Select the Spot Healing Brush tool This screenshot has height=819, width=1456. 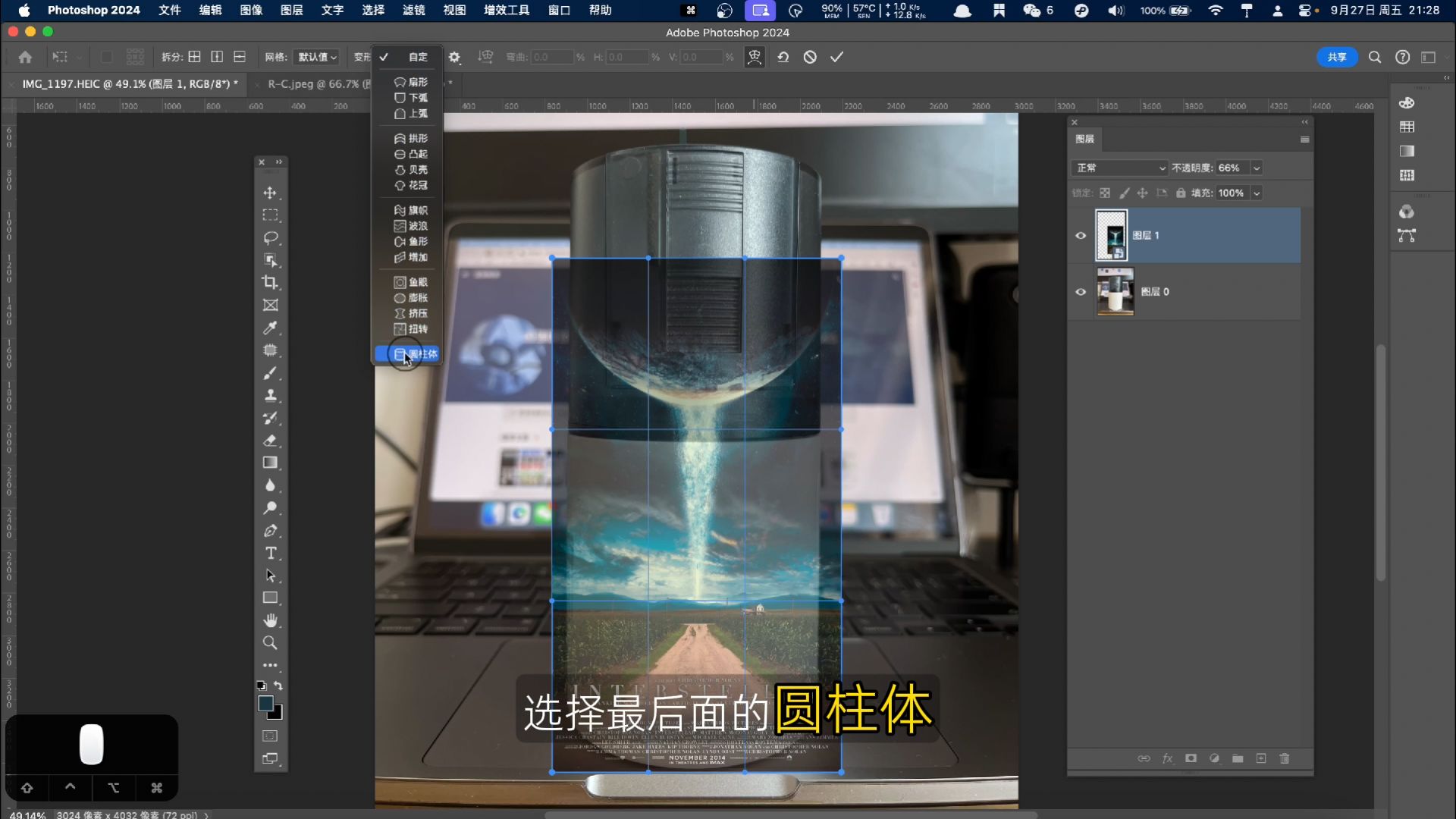(270, 350)
